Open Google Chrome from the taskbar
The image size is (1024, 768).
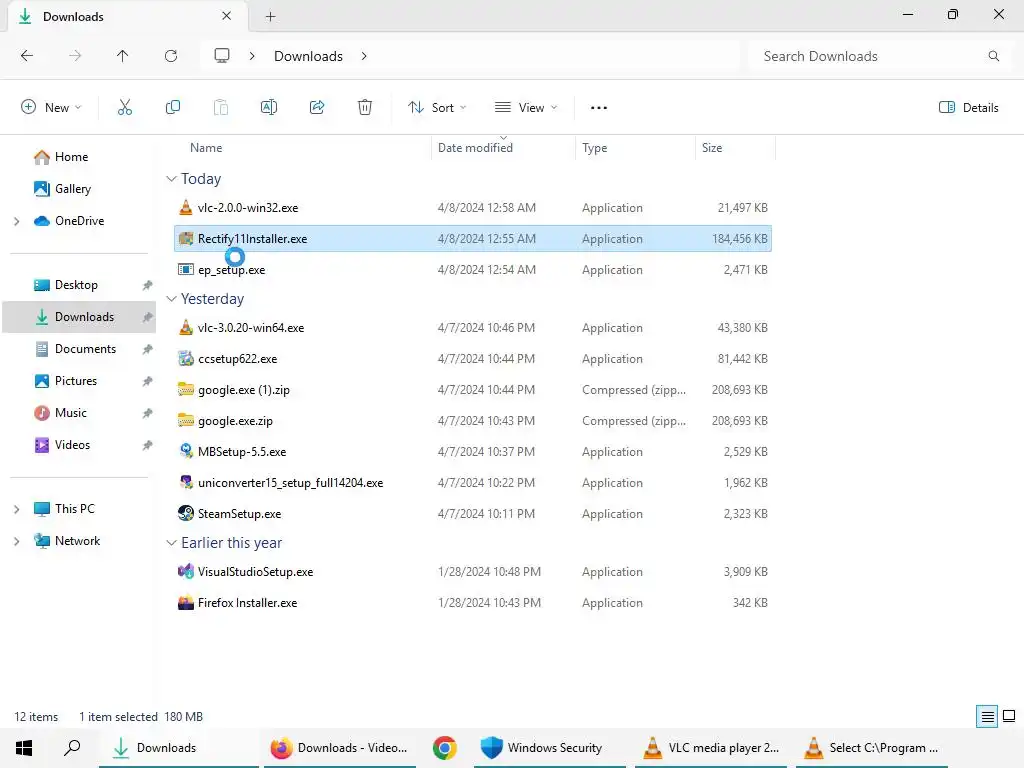tap(445, 748)
